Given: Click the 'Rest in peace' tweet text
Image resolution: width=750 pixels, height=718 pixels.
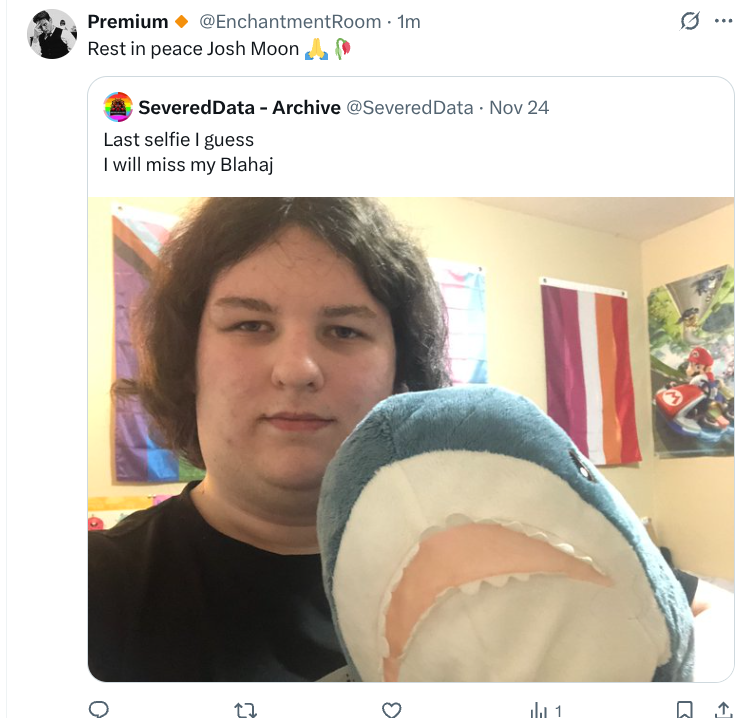Looking at the screenshot, I should [194, 48].
